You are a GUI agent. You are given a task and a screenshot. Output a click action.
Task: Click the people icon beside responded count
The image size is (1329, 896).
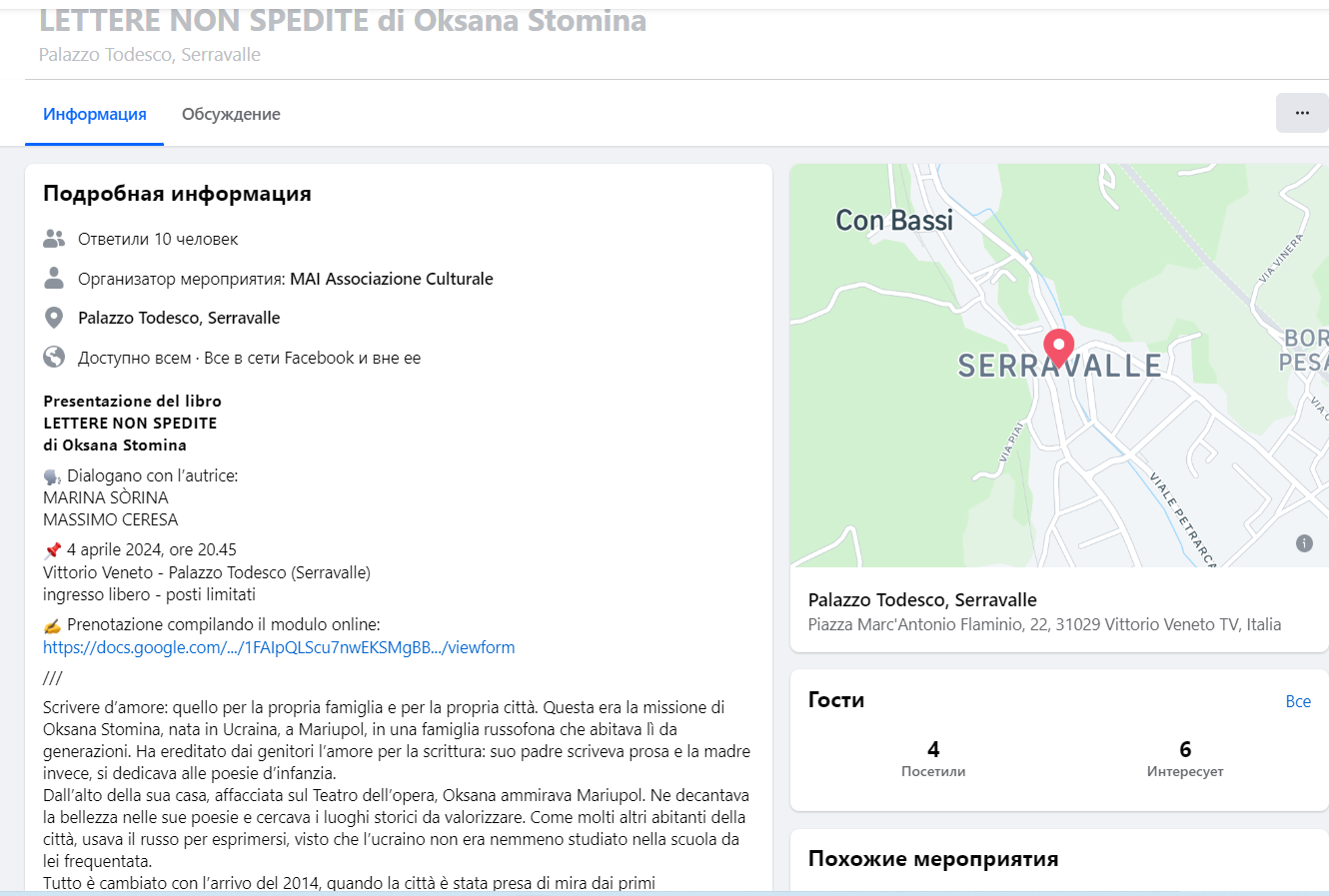tap(54, 239)
